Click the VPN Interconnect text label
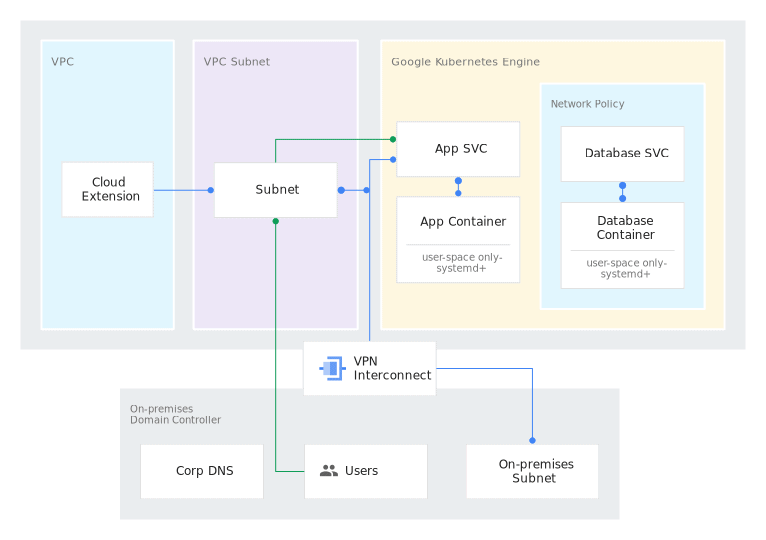The width and height of the screenshot is (766, 540). pyautogui.click(x=392, y=368)
